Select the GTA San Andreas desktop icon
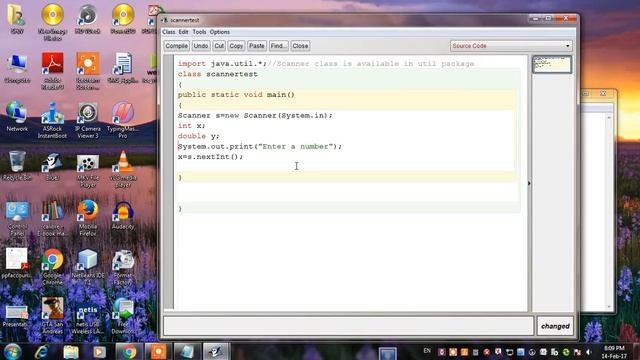Image resolution: width=640 pixels, height=360 pixels. 52,316
